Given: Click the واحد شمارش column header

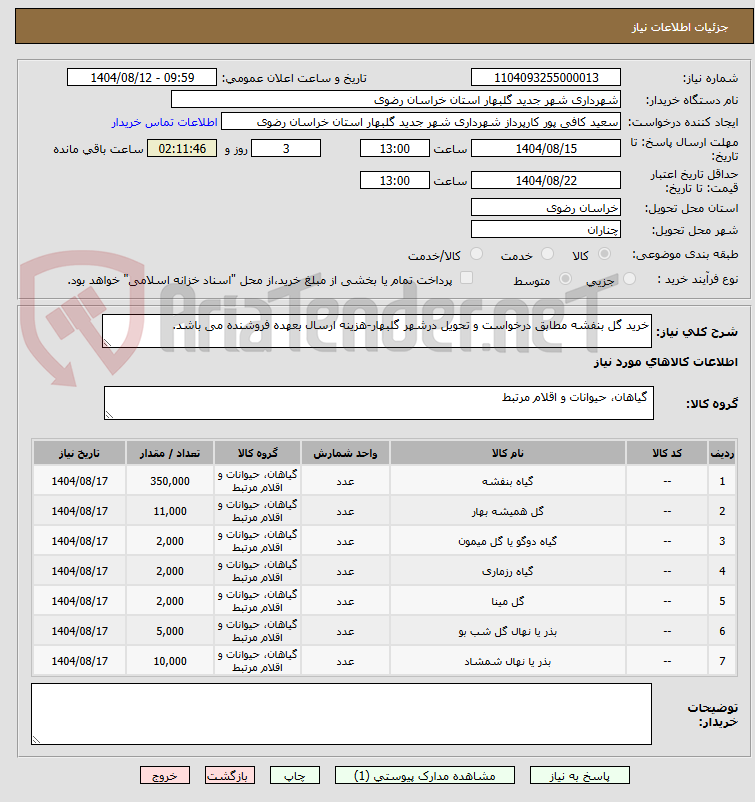Looking at the screenshot, I should pos(345,453).
